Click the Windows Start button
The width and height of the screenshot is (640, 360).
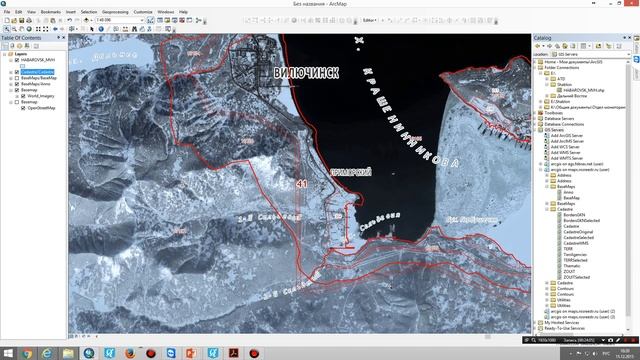(8, 353)
